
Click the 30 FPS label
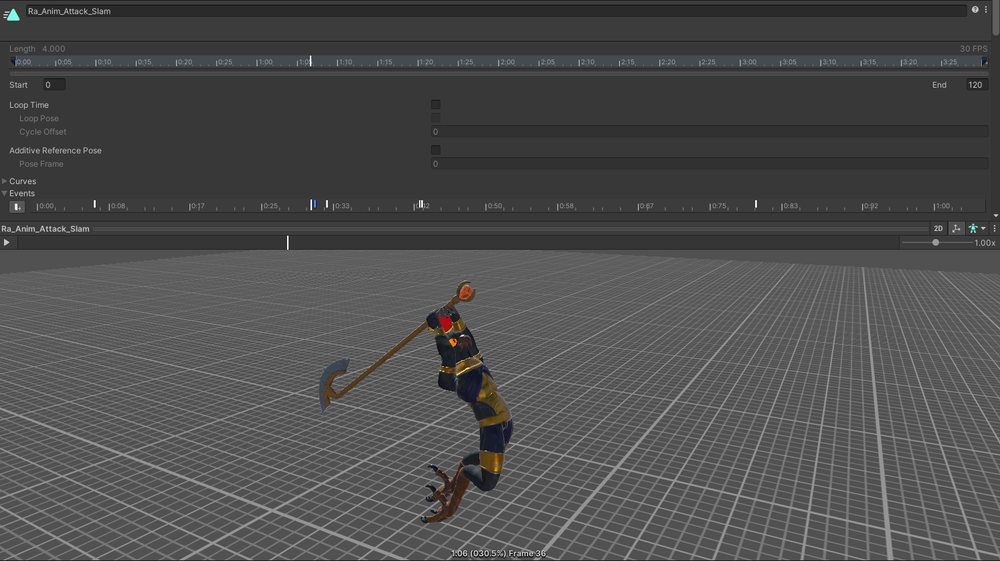(973, 48)
